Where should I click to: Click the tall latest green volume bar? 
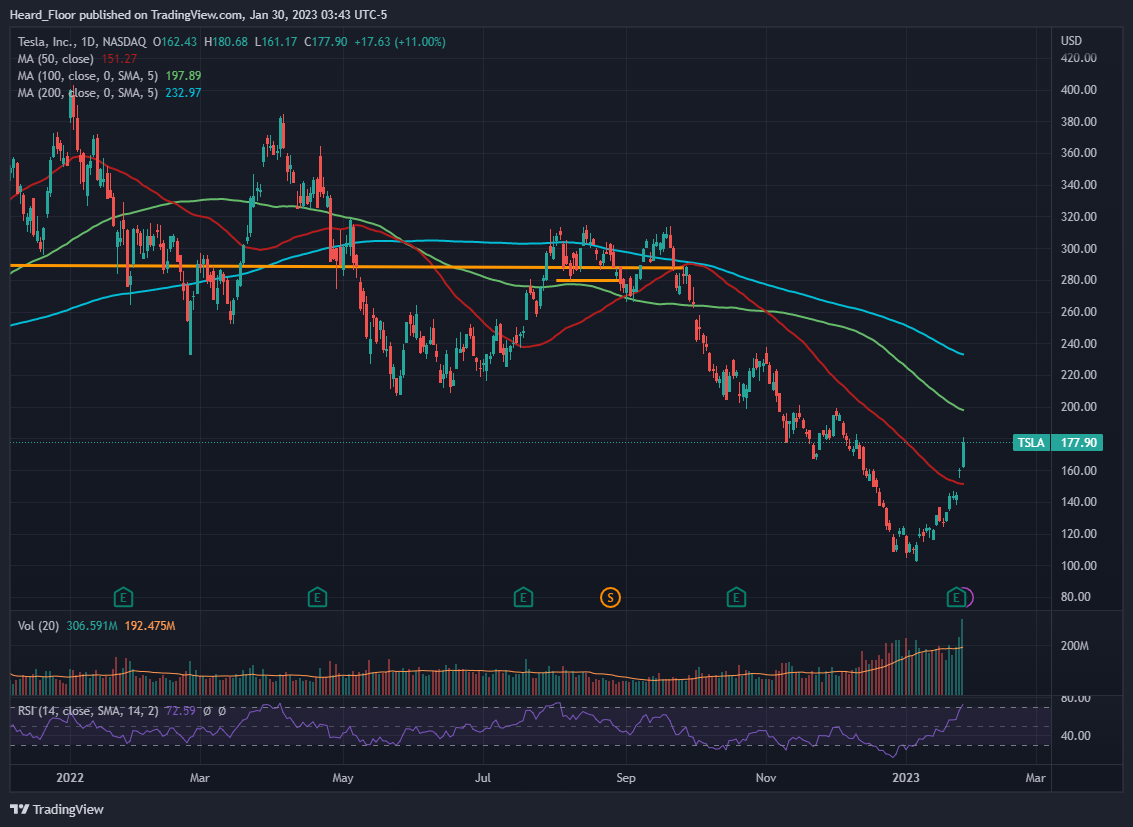click(962, 657)
